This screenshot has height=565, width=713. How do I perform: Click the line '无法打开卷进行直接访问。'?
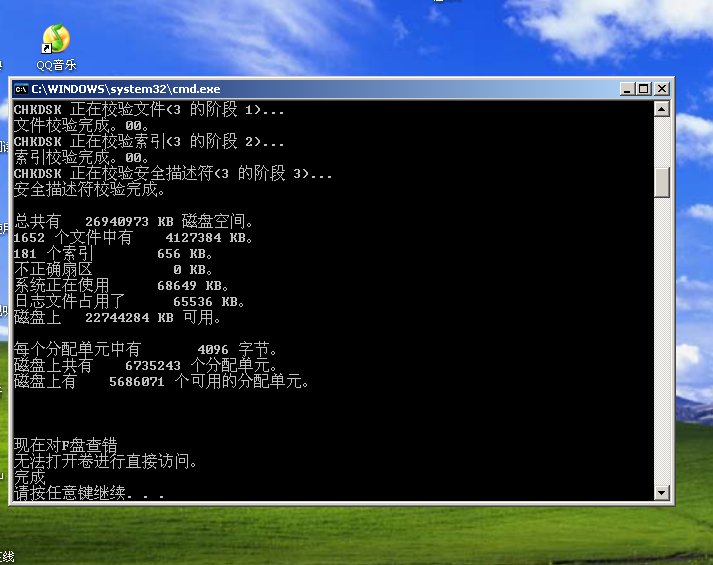tap(105, 461)
